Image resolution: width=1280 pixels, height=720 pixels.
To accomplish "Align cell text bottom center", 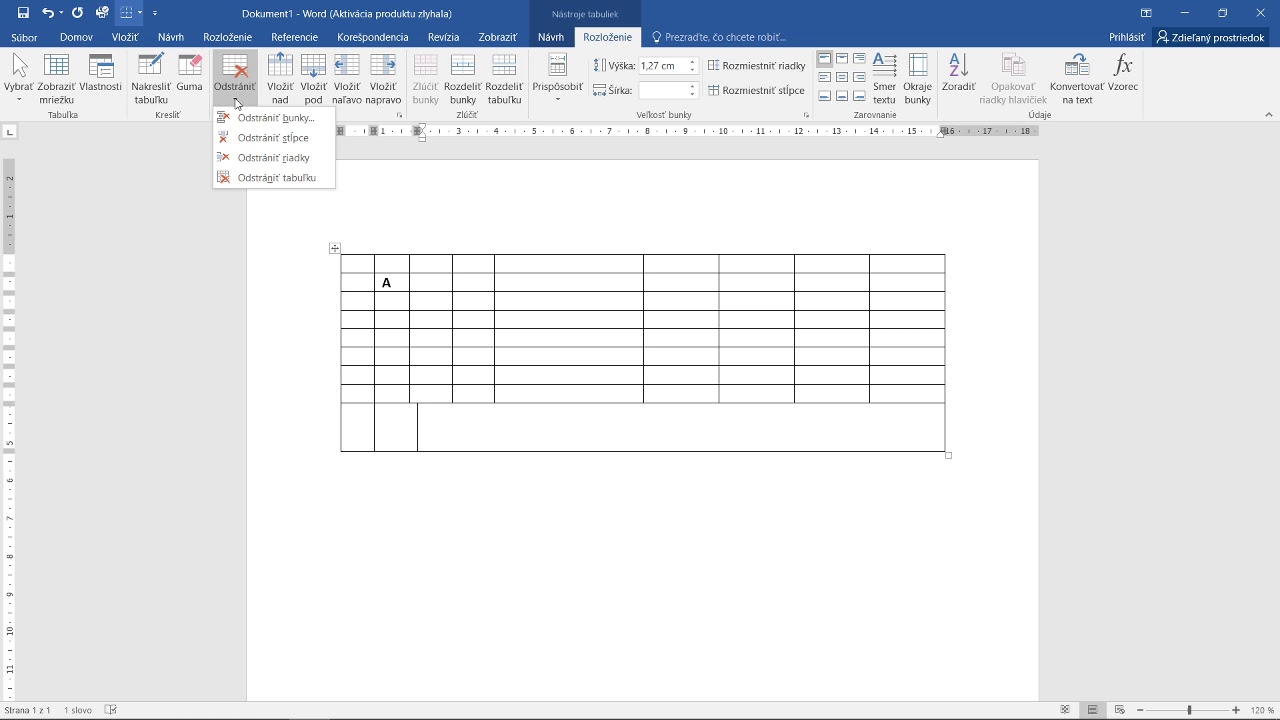I will point(842,96).
